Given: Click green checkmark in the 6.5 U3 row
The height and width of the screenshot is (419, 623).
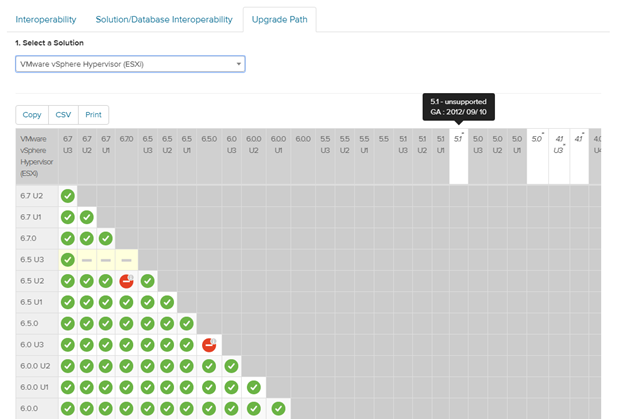Looking at the screenshot, I should pos(68,260).
